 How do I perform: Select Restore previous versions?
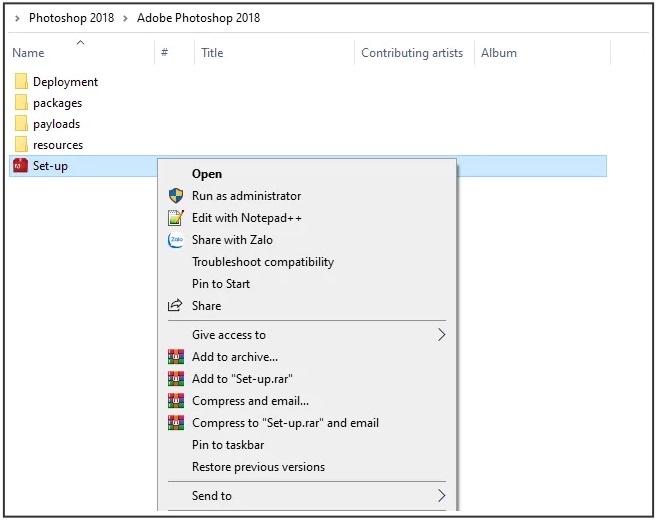click(258, 467)
